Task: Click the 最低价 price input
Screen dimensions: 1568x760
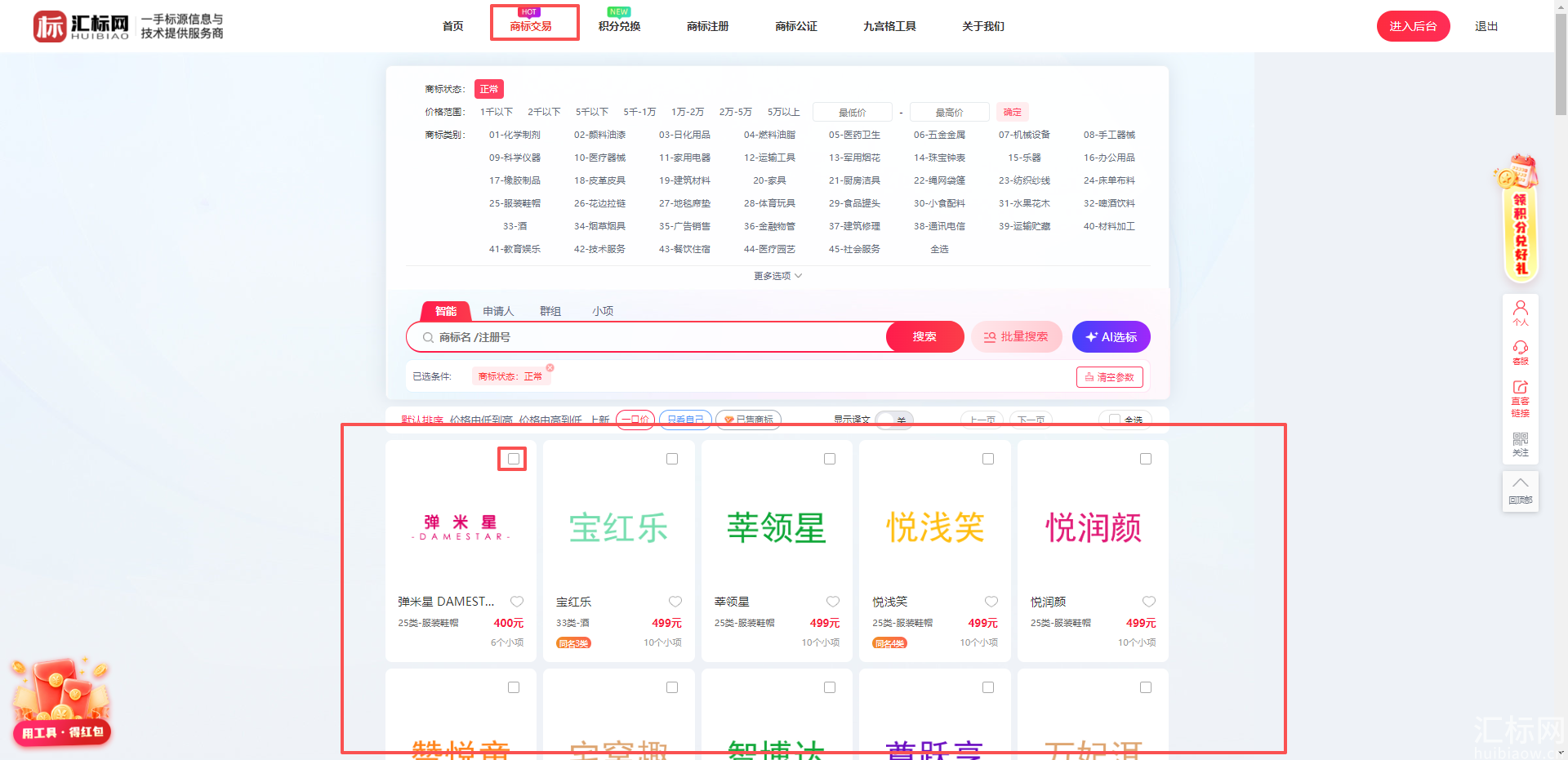Action: coord(853,112)
